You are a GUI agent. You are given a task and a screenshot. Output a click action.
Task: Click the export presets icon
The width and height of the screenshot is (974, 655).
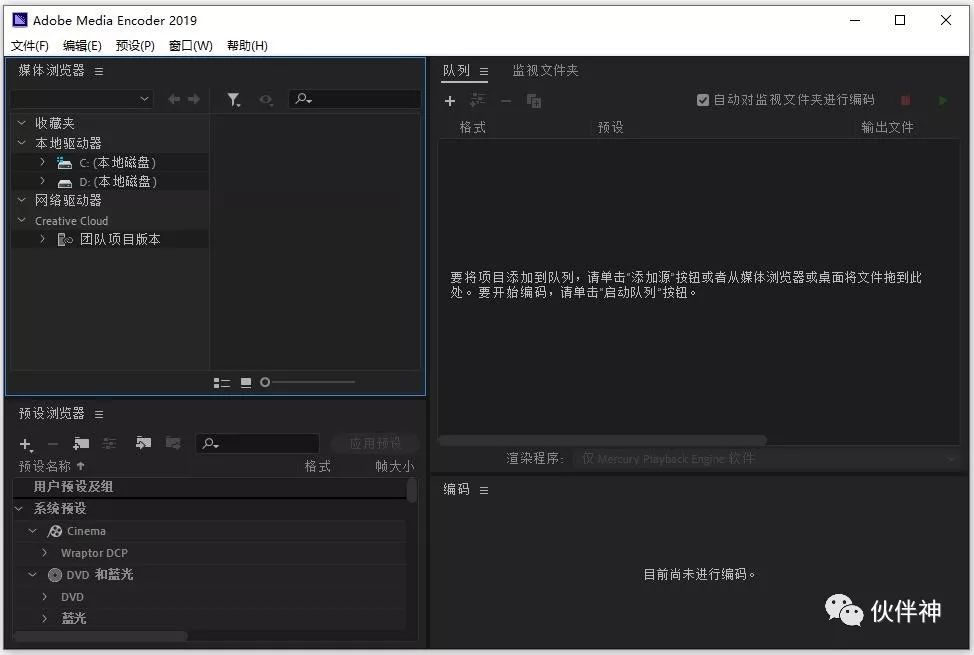(173, 443)
